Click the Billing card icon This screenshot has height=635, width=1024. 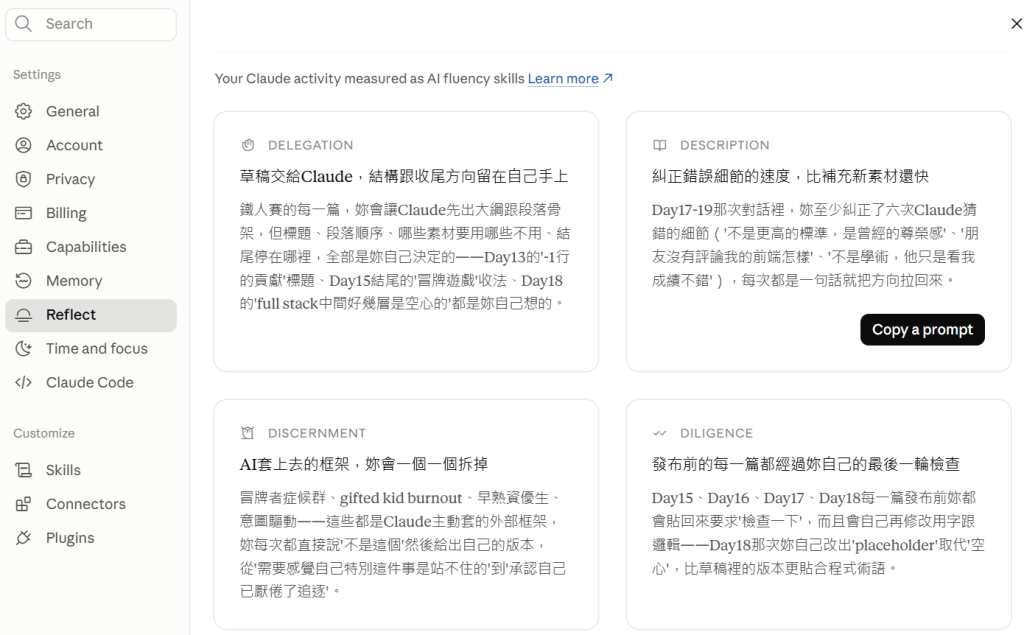pyautogui.click(x=24, y=214)
